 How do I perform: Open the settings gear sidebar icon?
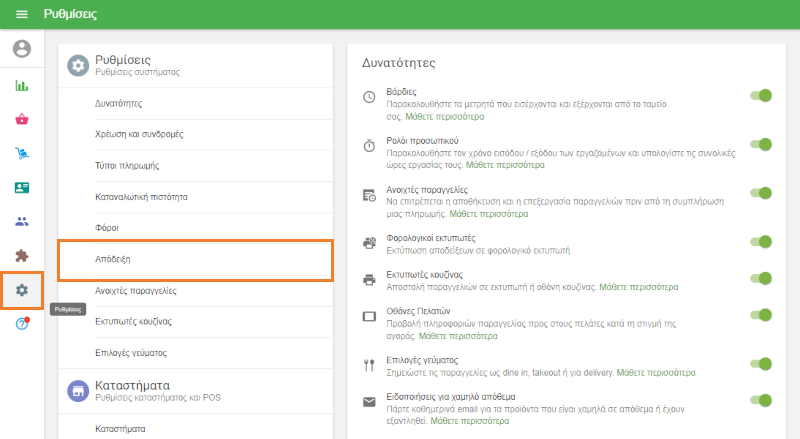click(x=22, y=289)
